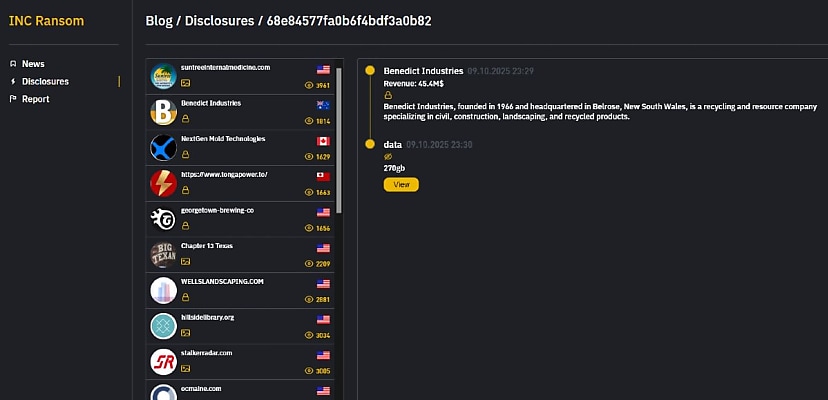Click the 3961 views eye icon

pyautogui.click(x=309, y=85)
